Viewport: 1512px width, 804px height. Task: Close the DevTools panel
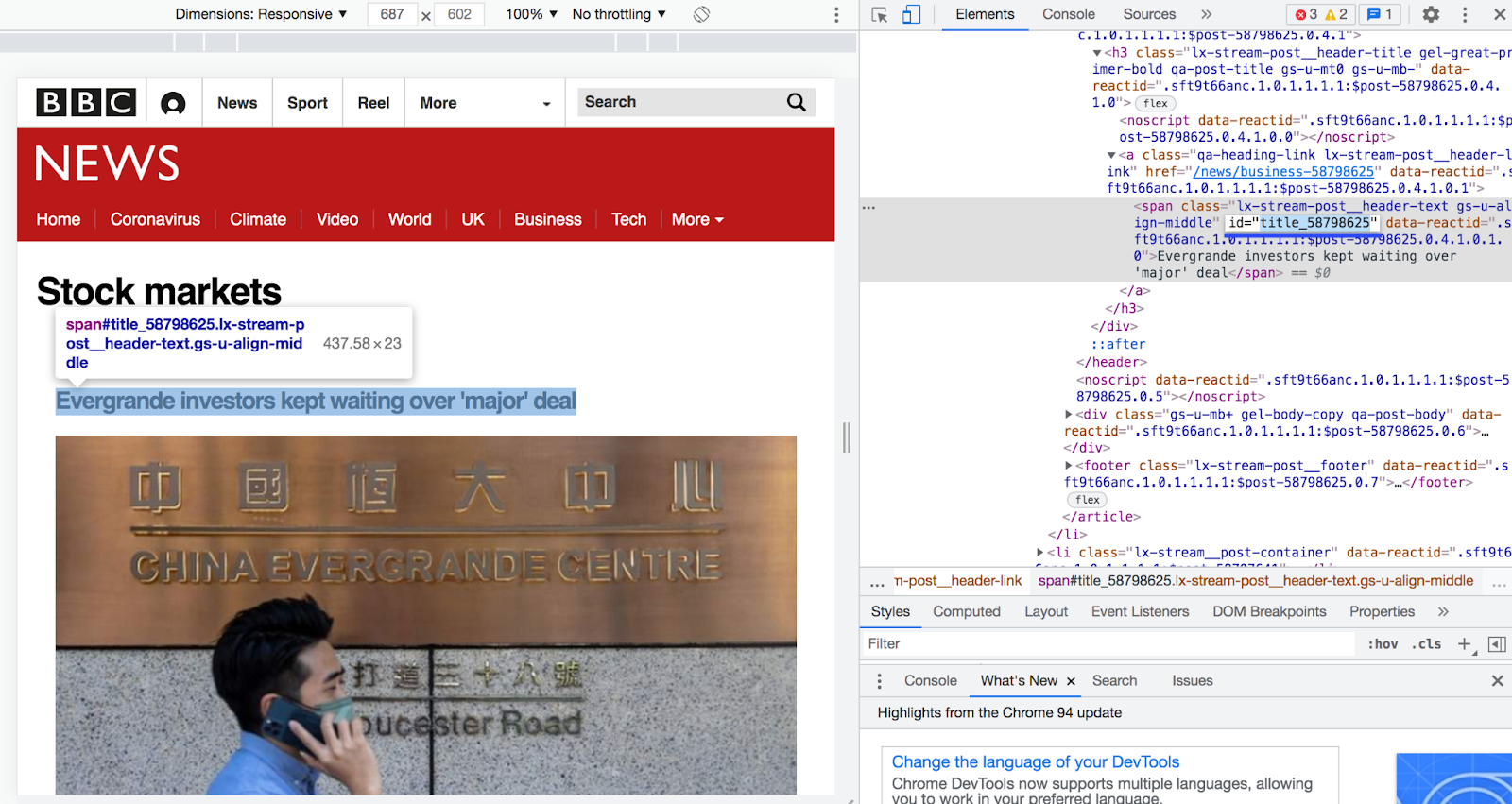click(x=1499, y=14)
